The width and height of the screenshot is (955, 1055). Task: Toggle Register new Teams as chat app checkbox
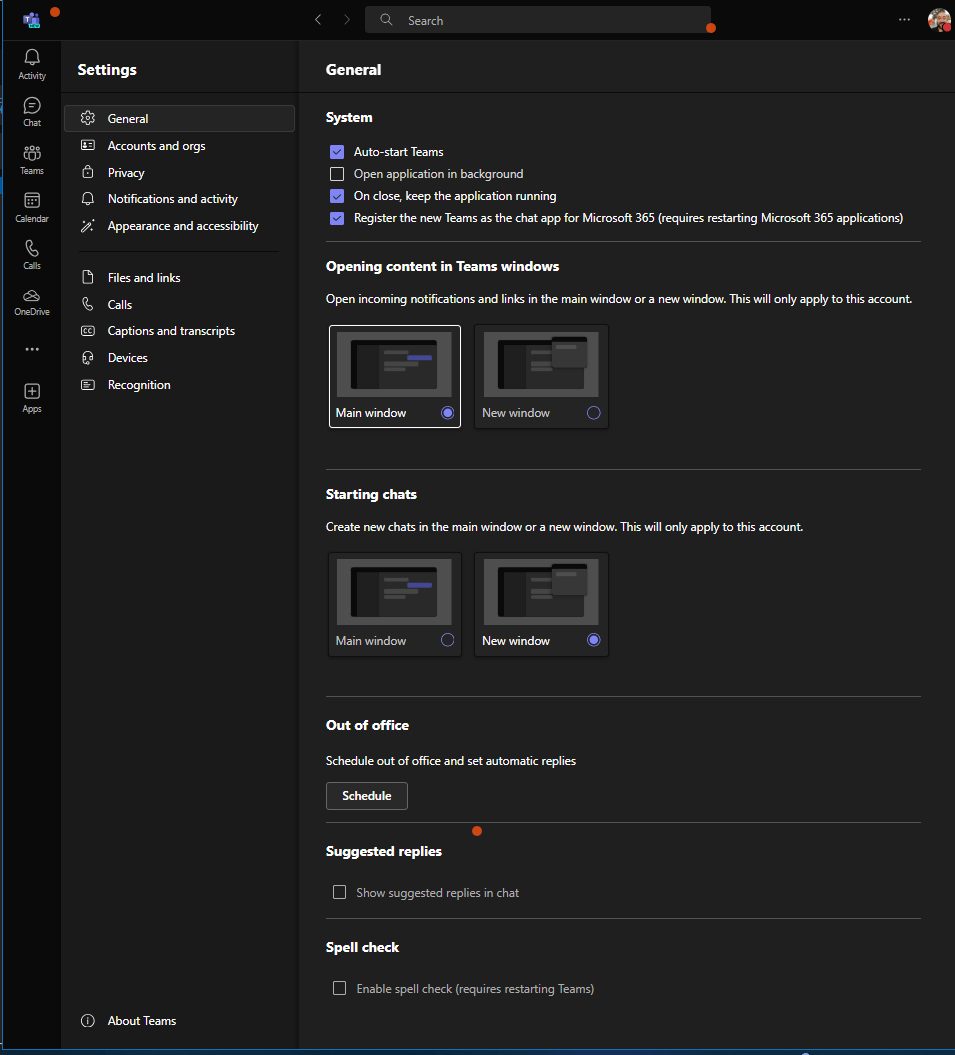pyautogui.click(x=337, y=218)
